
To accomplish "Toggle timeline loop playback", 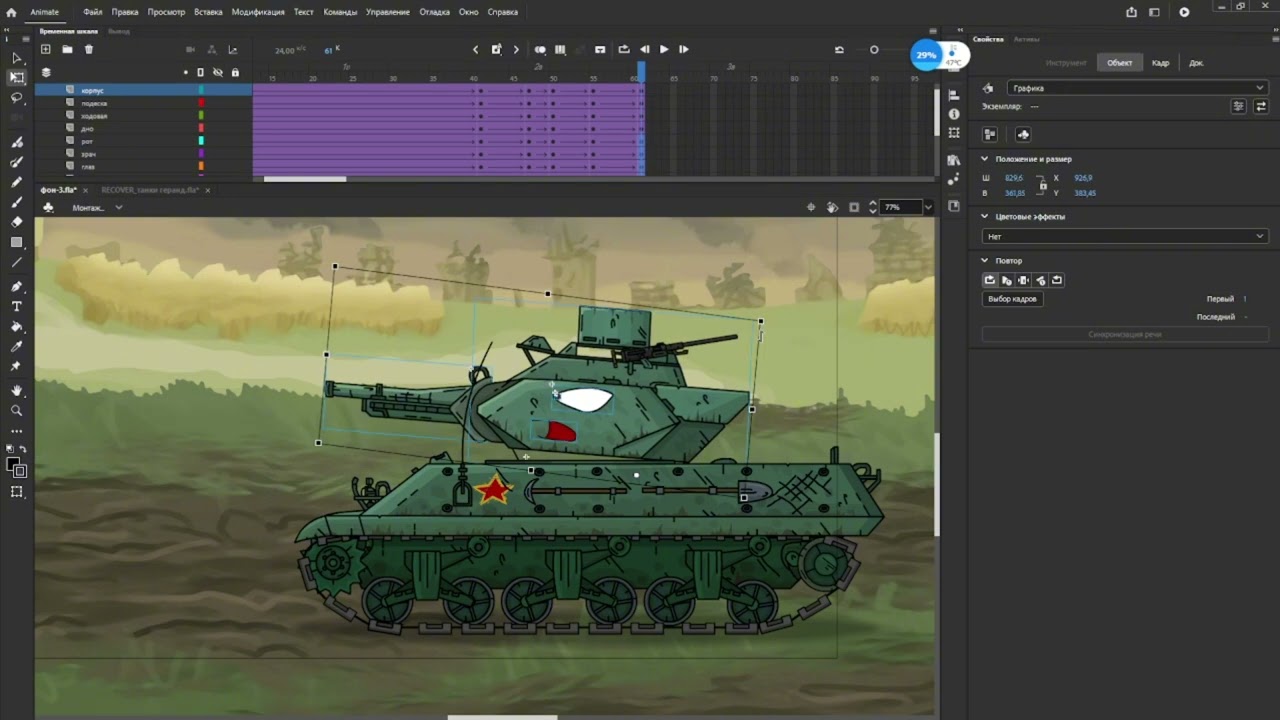I will (624, 49).
